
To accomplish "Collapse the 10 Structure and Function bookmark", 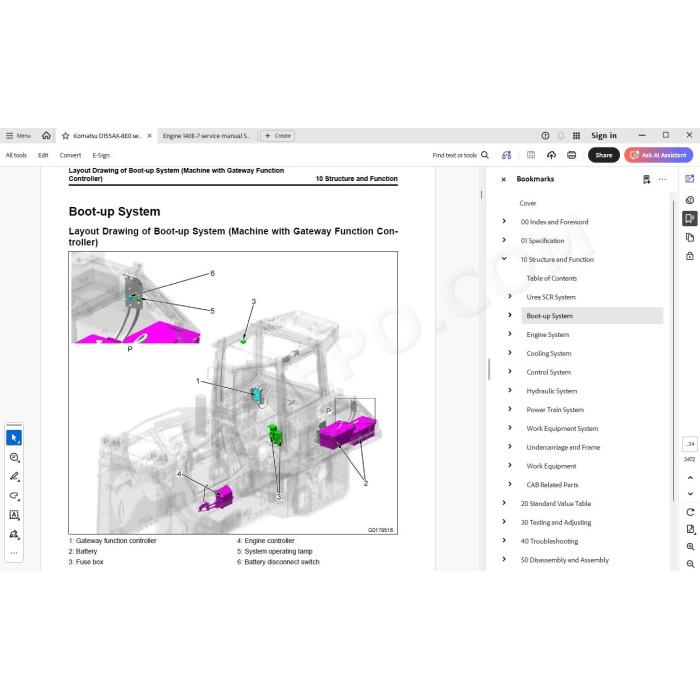I will pyautogui.click(x=504, y=258).
